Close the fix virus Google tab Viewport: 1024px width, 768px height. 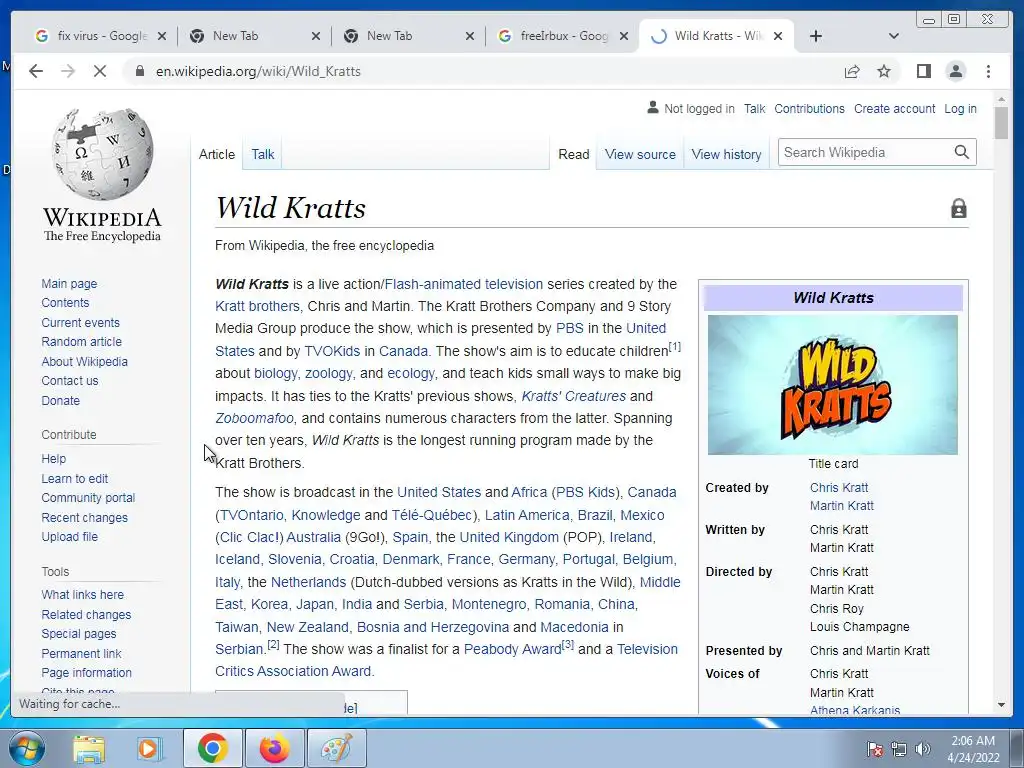point(162,36)
